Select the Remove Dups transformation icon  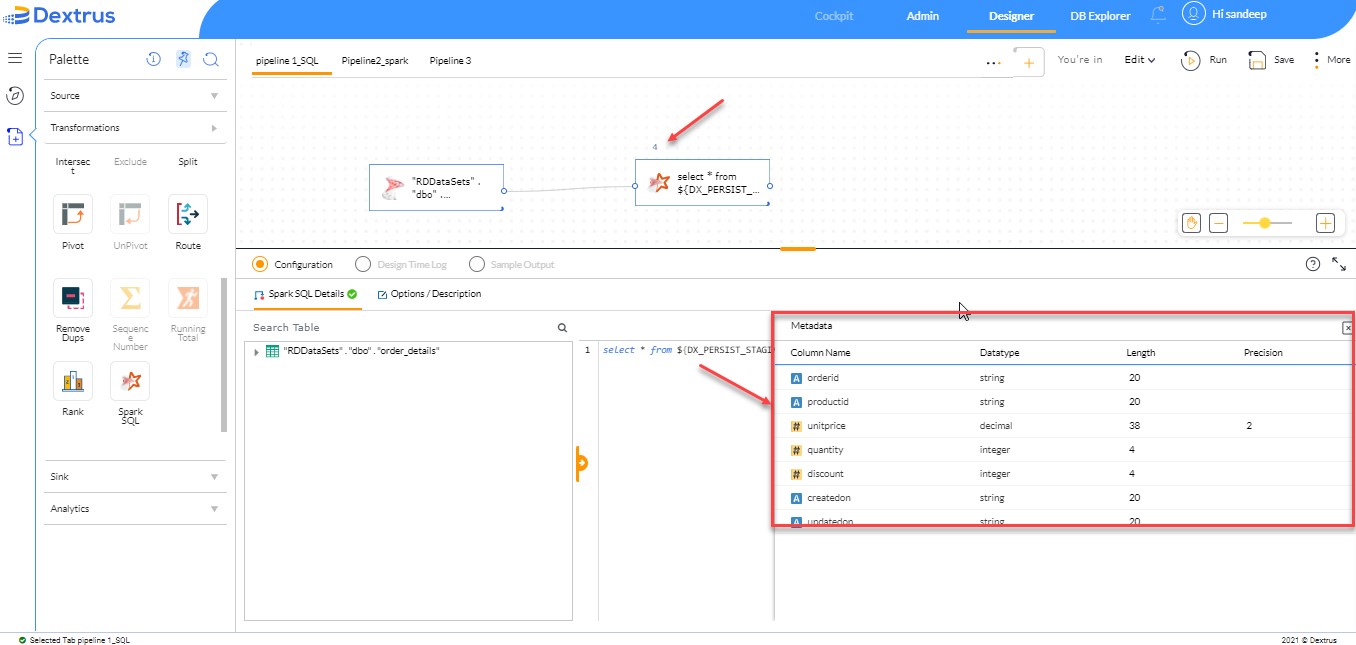73,298
